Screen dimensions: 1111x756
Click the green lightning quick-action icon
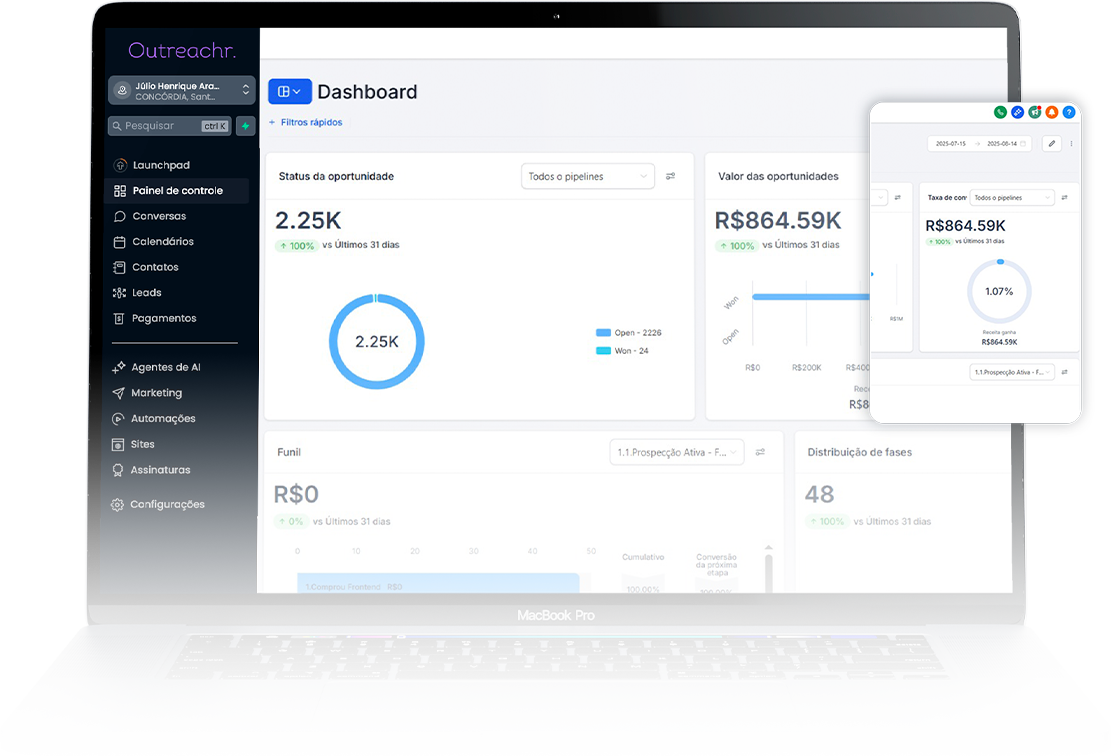[x=245, y=126]
